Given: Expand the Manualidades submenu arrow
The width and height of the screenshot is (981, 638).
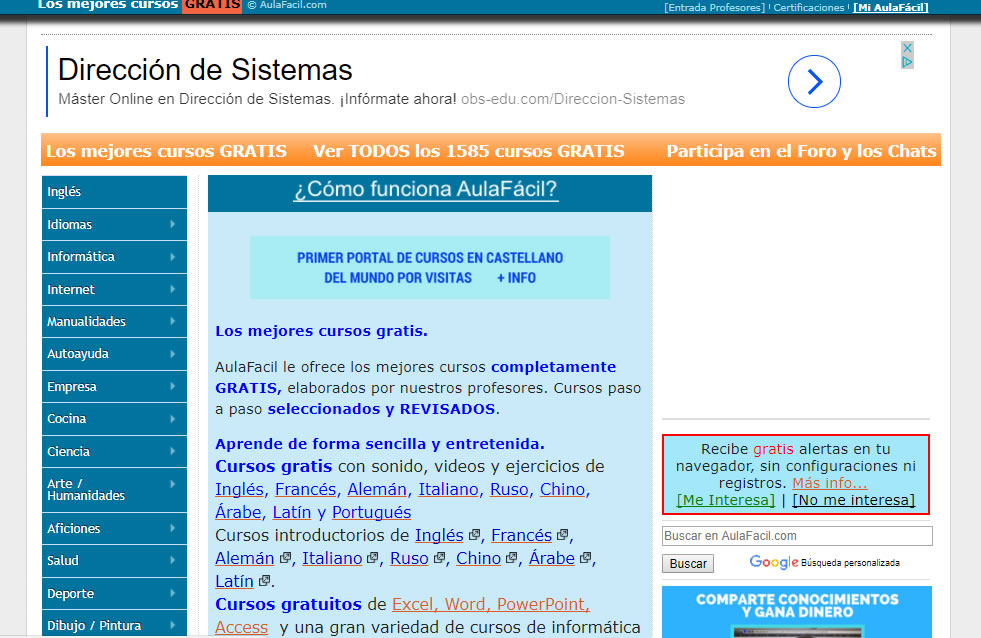Looking at the screenshot, I should click(x=173, y=321).
